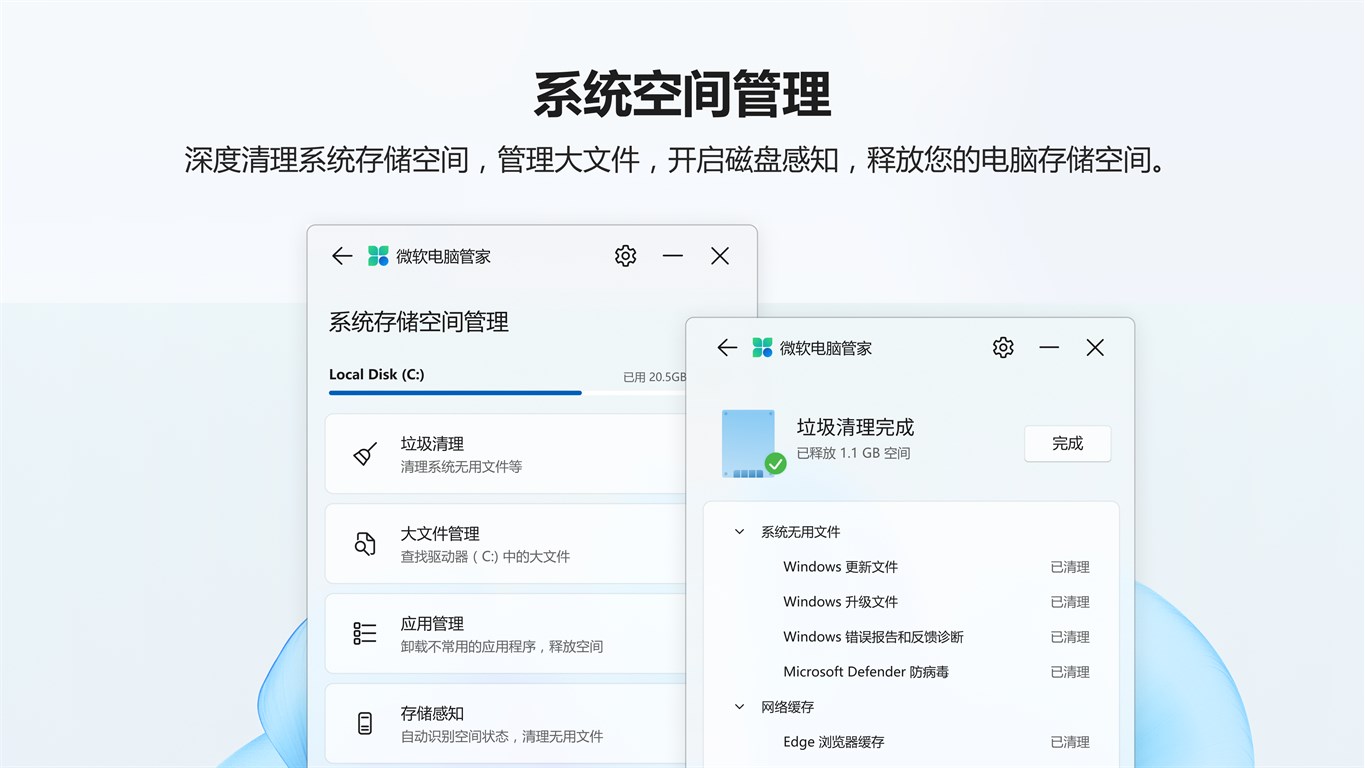Screen dimensions: 1365x768
Task: Click the 系统存储空间管理 heading
Action: [x=419, y=322]
